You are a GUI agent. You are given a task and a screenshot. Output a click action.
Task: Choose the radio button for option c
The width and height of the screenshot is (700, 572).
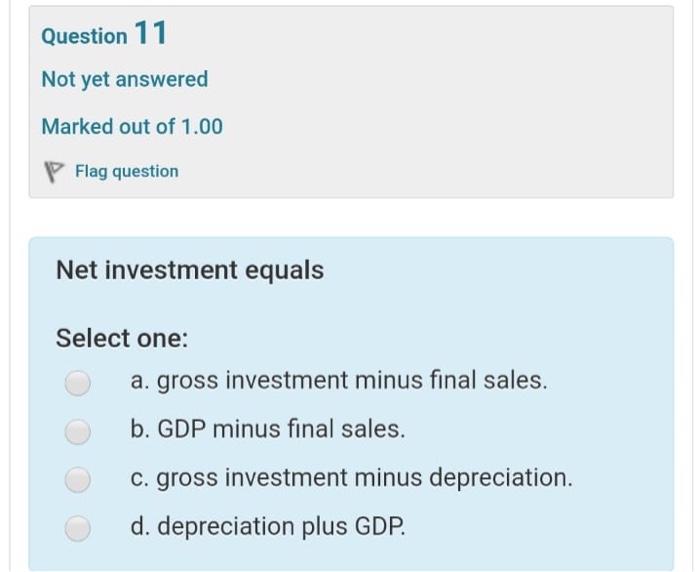point(78,479)
